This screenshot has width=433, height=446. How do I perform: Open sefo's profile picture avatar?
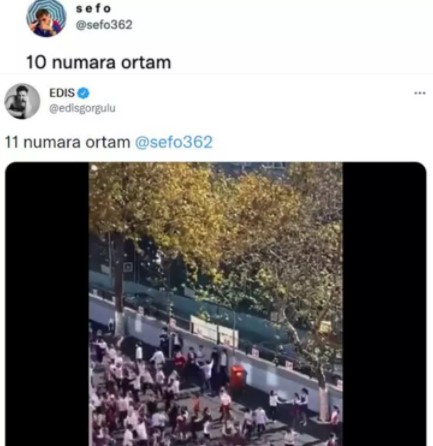(46, 18)
